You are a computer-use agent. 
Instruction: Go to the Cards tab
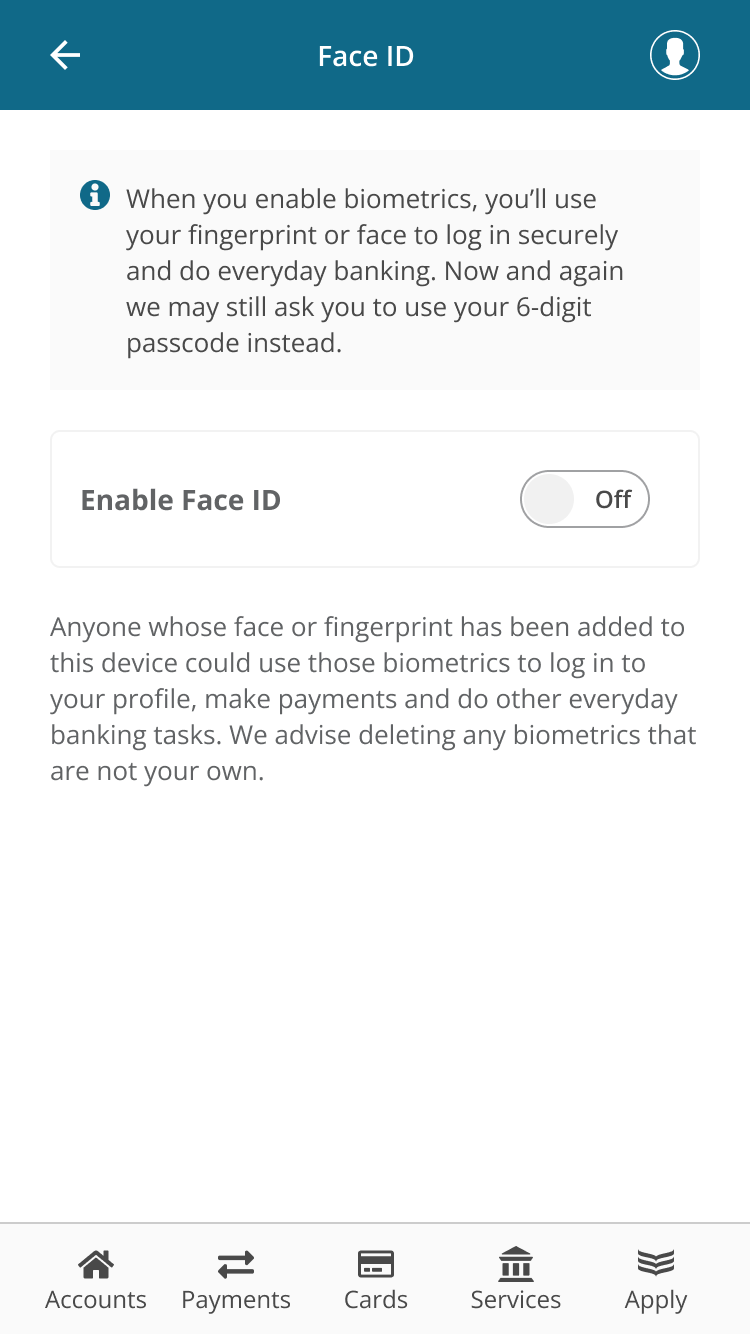(375, 1278)
